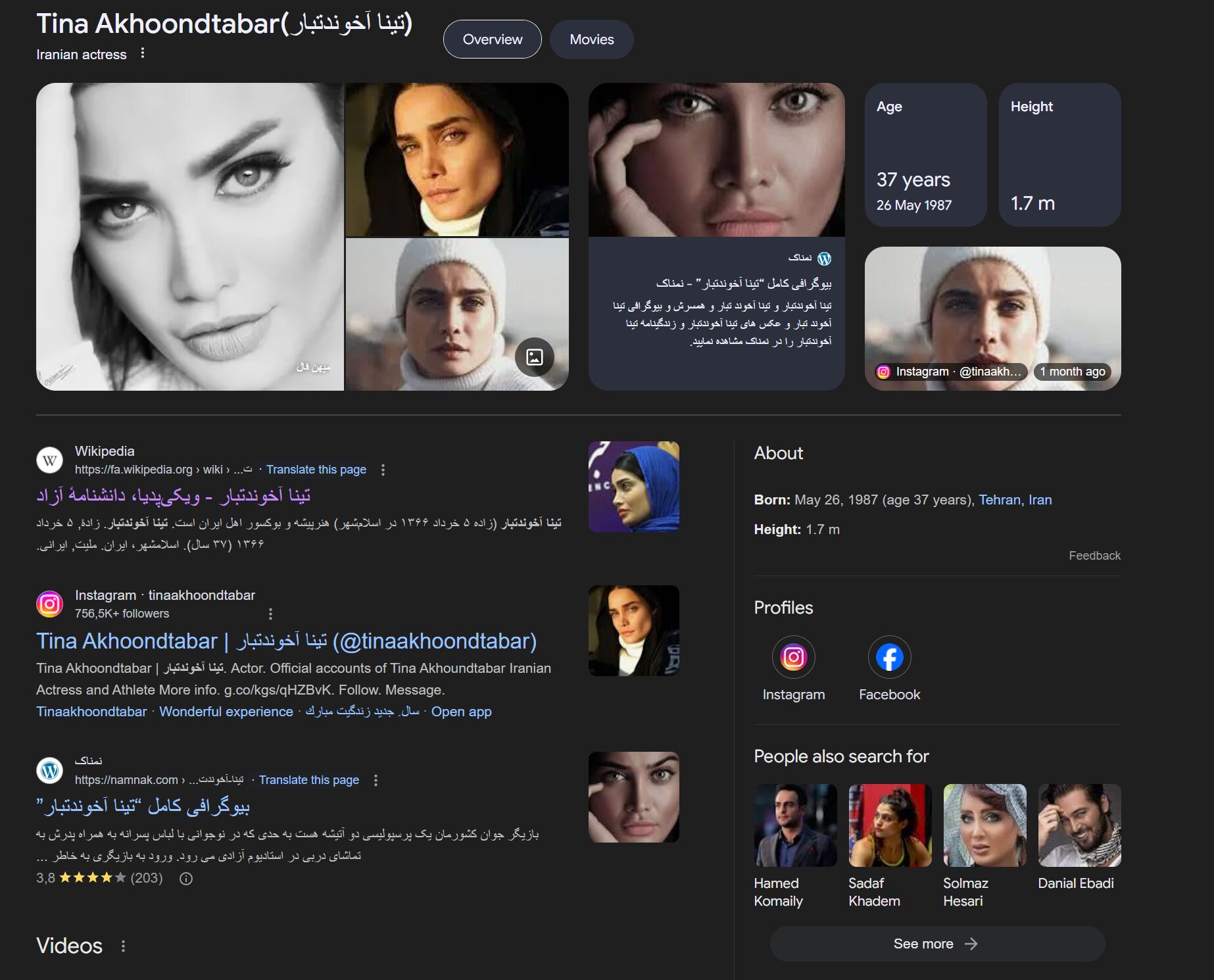Open the Wonderful experience sitelink
The image size is (1214, 980).
click(226, 712)
